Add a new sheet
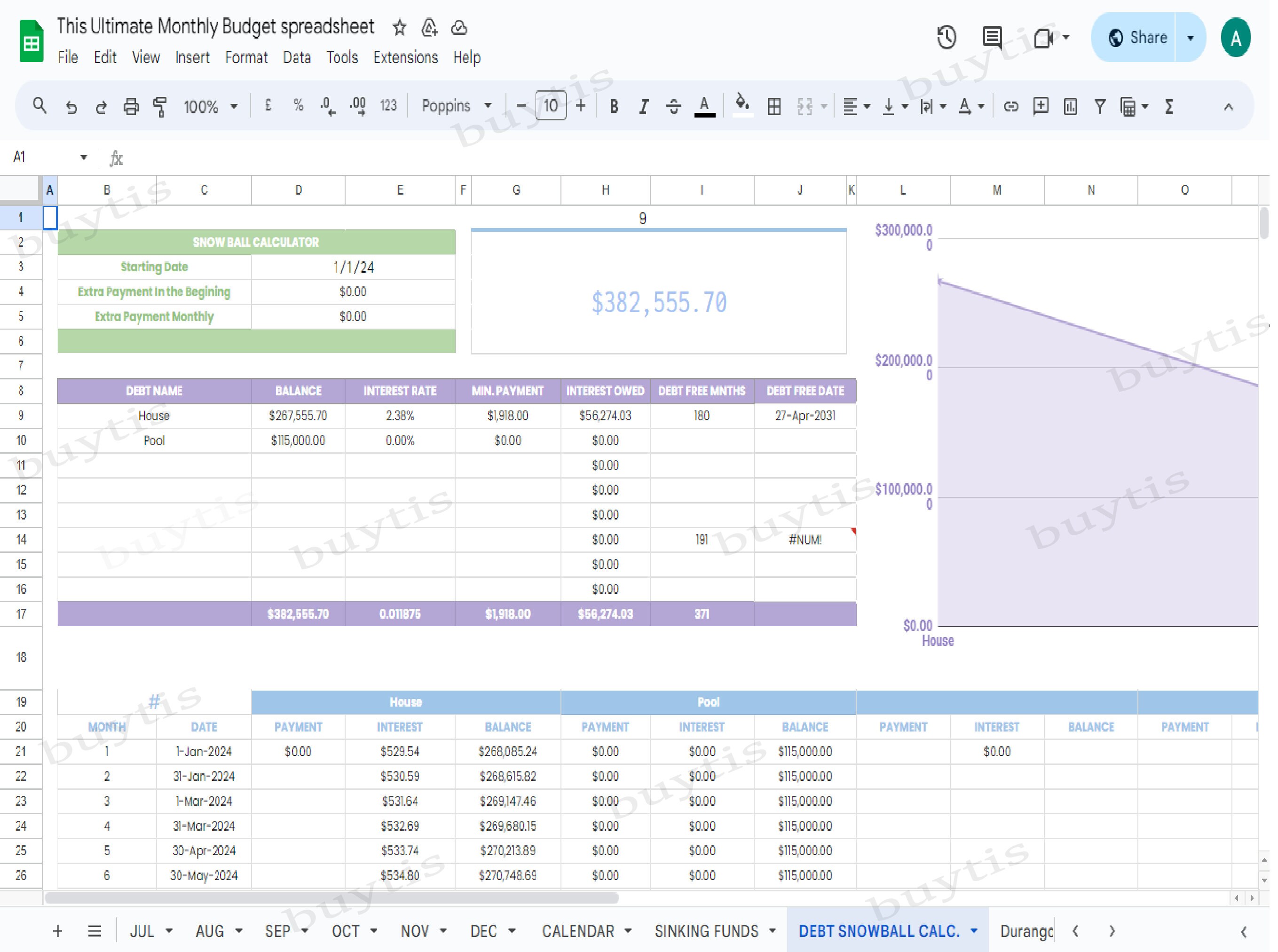Viewport: 1278px width, 952px height. (x=57, y=931)
